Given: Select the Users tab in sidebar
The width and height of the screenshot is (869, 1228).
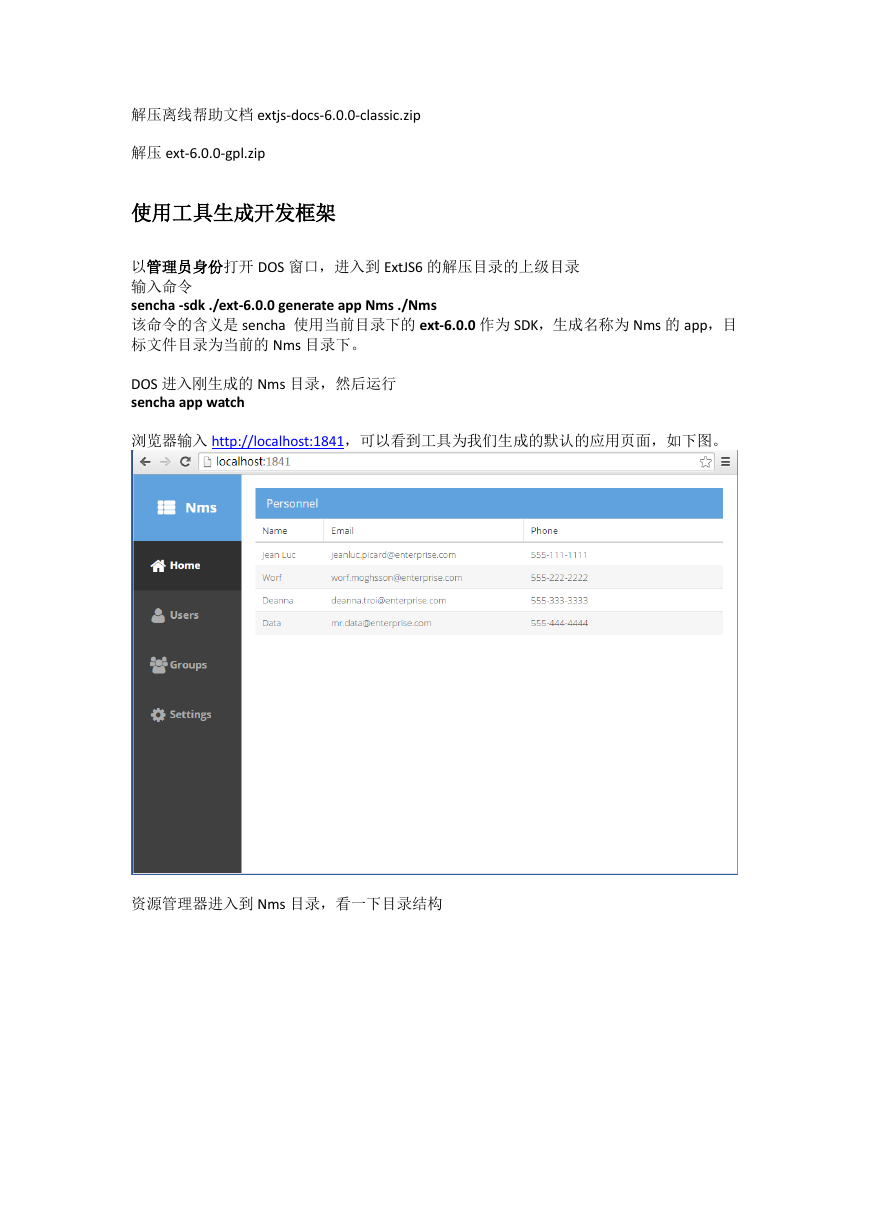Looking at the screenshot, I should [x=187, y=615].
